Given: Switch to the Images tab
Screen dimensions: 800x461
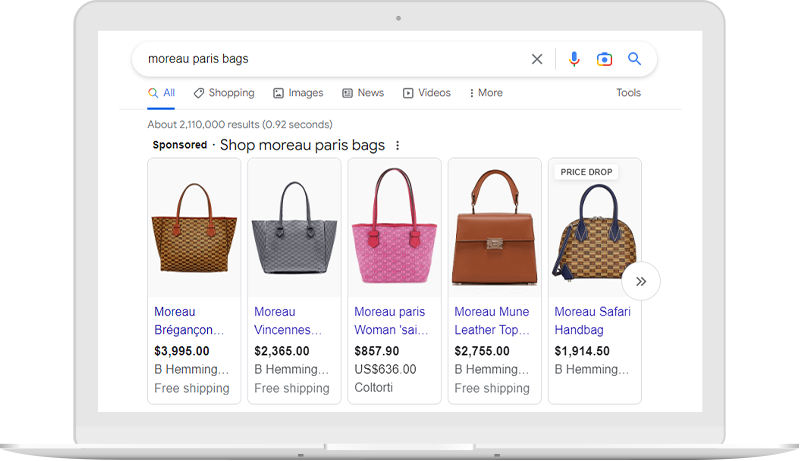Looking at the screenshot, I should (298, 93).
